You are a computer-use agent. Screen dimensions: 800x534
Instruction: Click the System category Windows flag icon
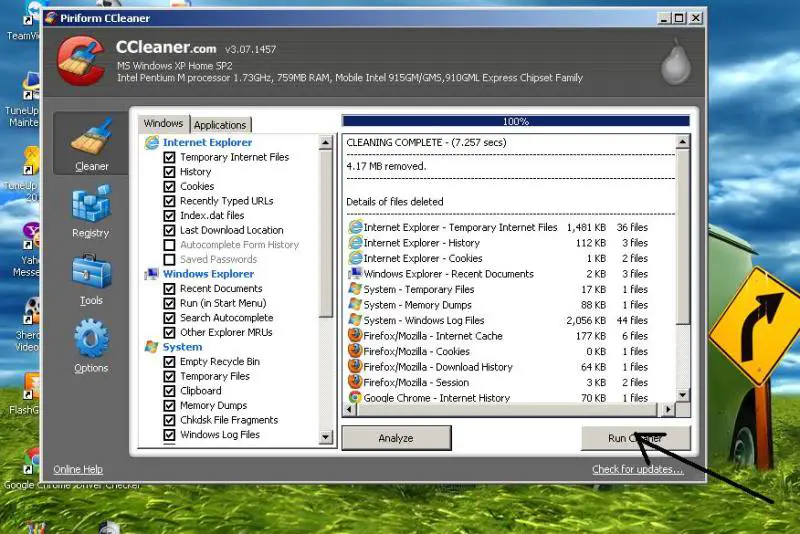tap(152, 347)
